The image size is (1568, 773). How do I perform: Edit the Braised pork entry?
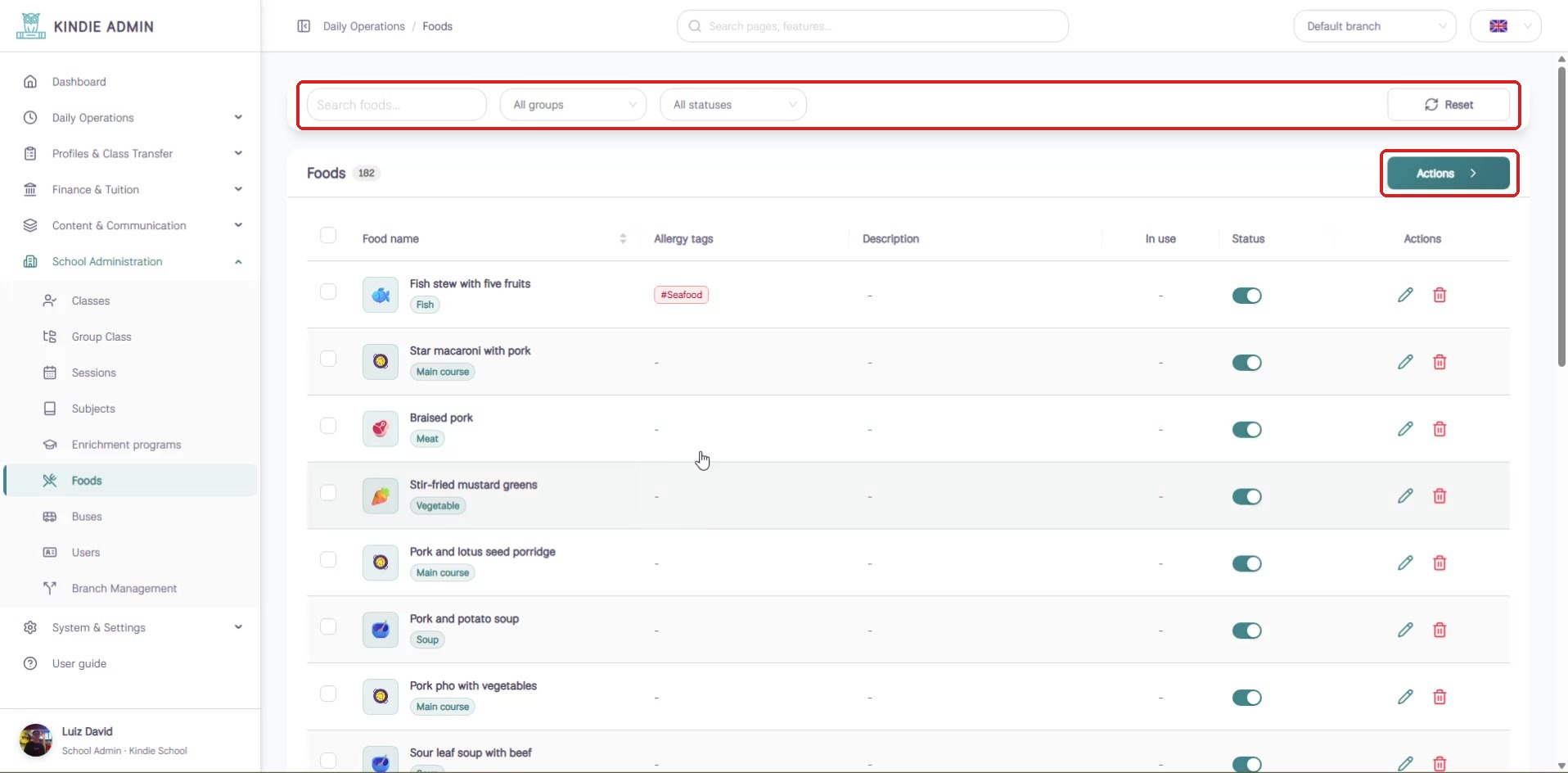coord(1405,429)
